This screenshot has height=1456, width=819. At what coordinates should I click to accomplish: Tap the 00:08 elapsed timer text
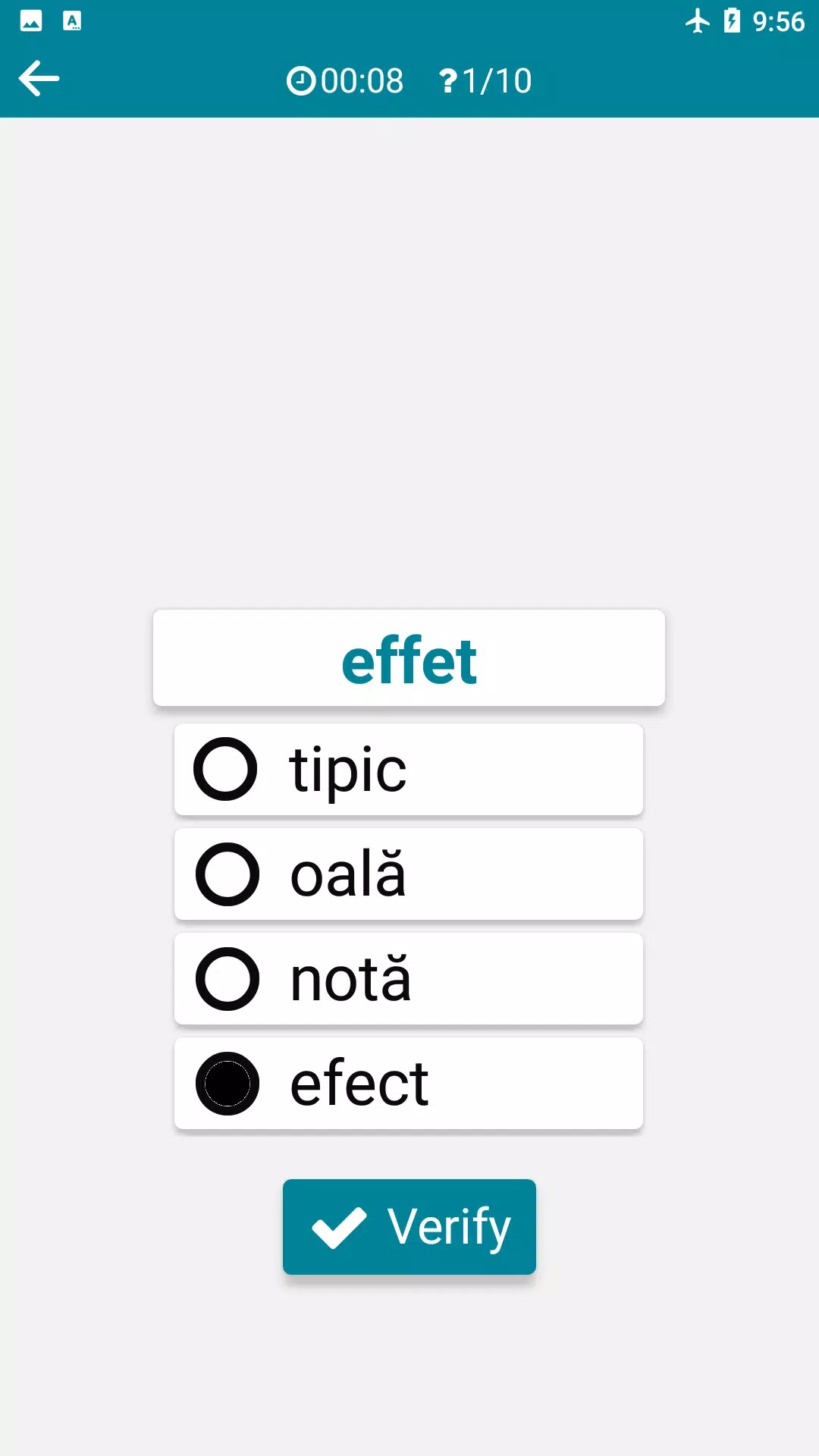pyautogui.click(x=362, y=81)
